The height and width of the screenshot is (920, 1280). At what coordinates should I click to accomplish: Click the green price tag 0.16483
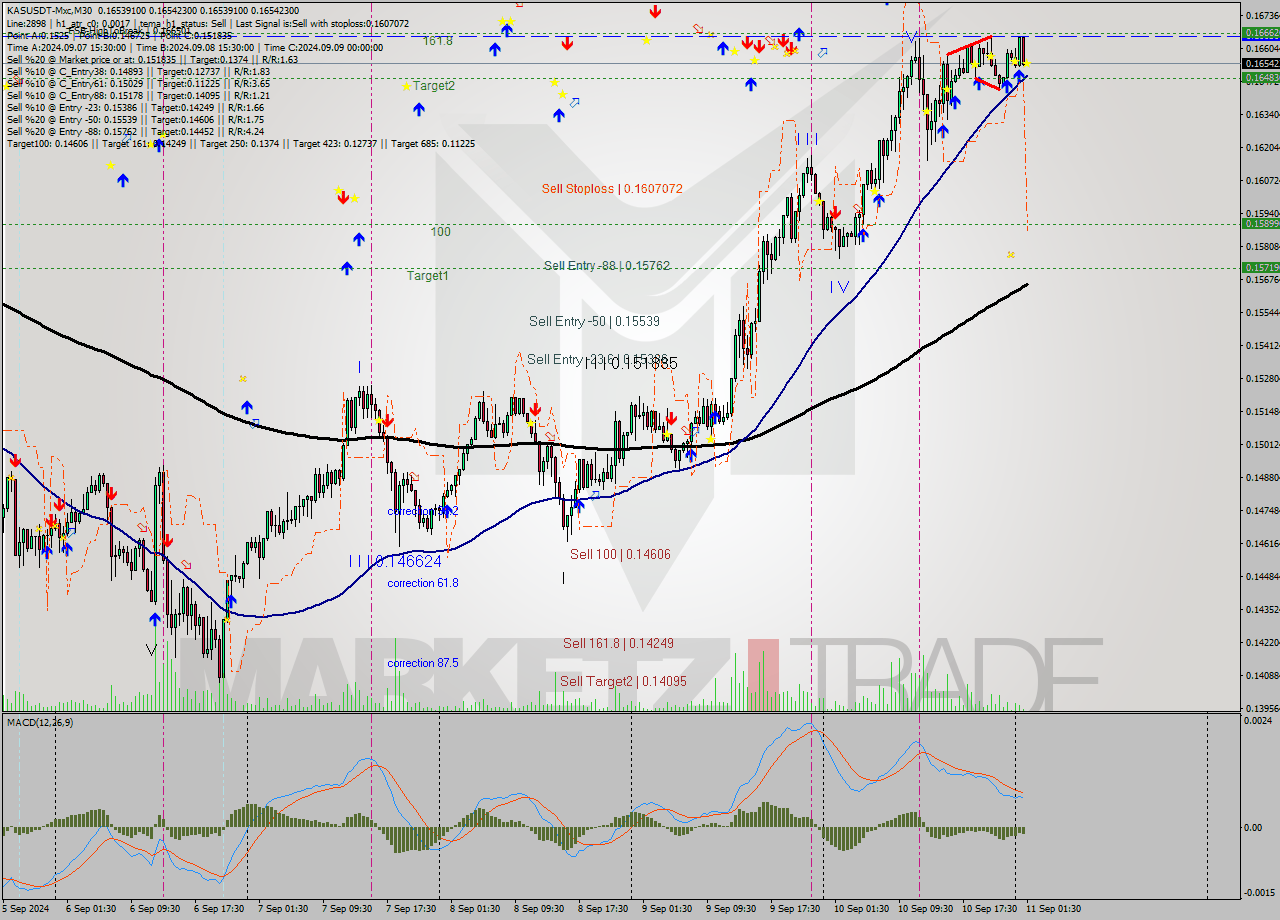[x=1260, y=77]
